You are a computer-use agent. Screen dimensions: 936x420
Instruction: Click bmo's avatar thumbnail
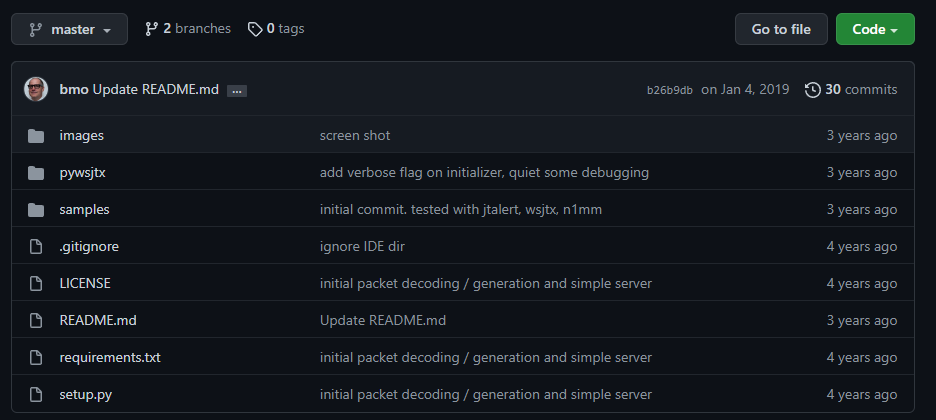coord(36,89)
